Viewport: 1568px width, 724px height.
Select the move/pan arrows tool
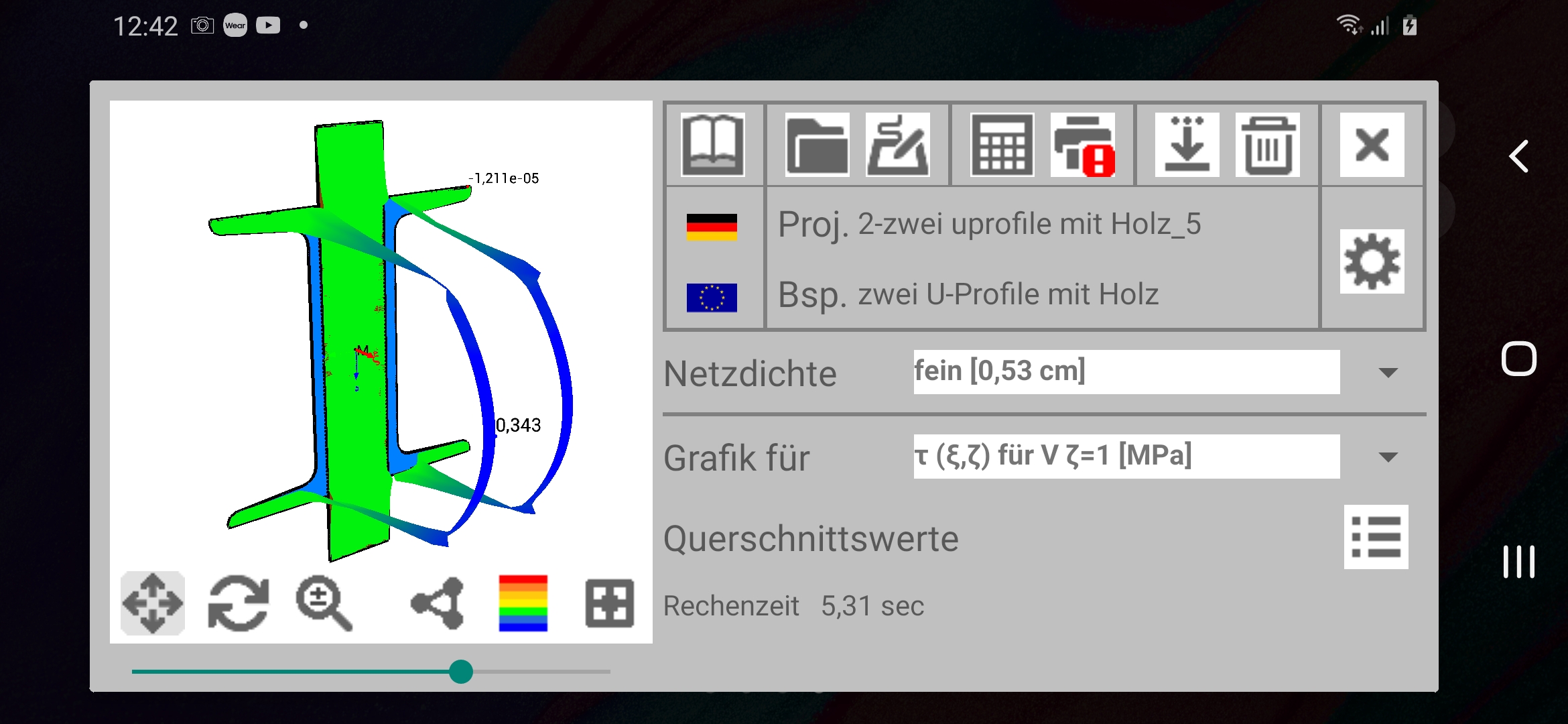pos(153,603)
